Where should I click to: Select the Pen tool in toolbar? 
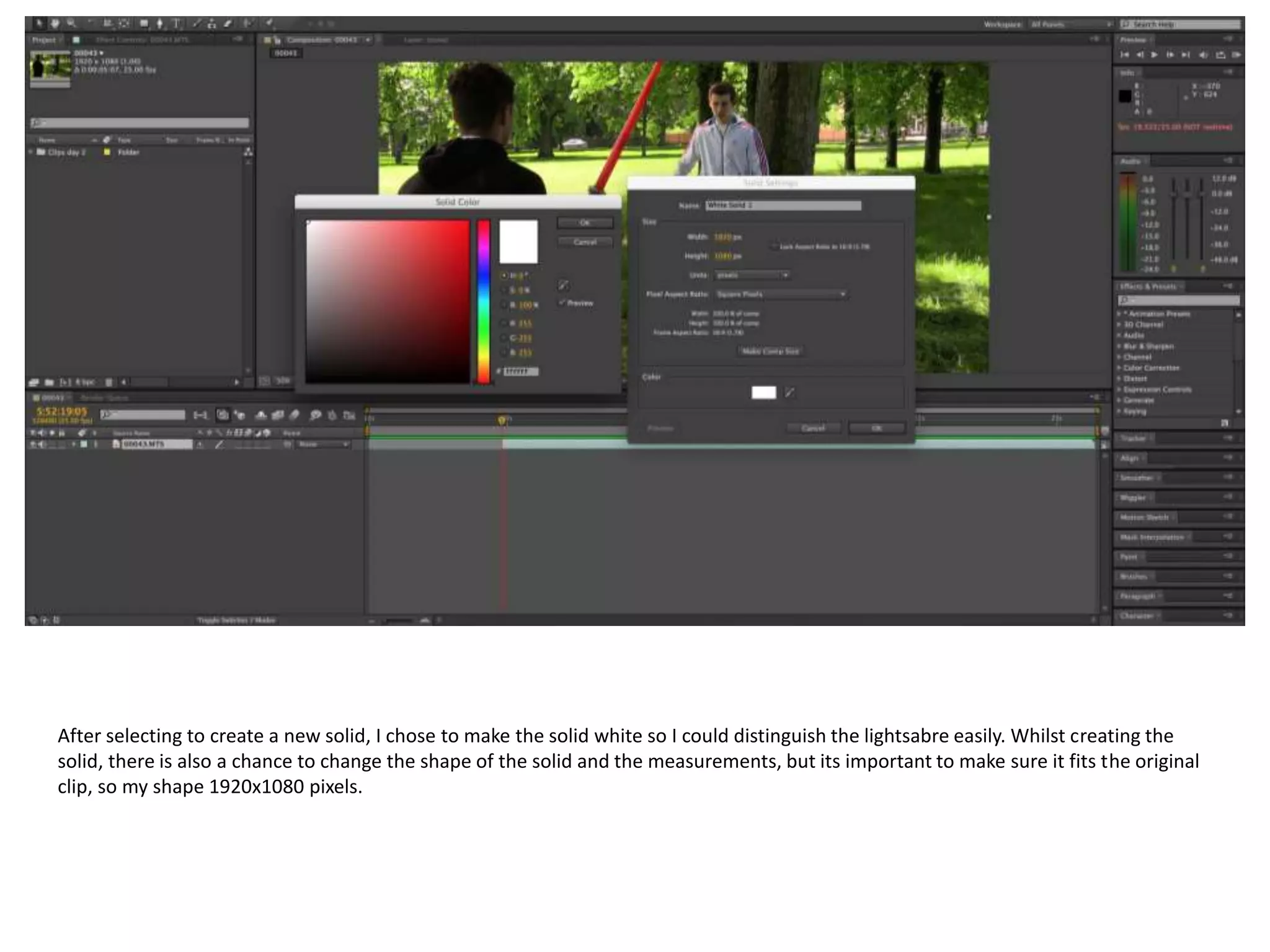(160, 24)
